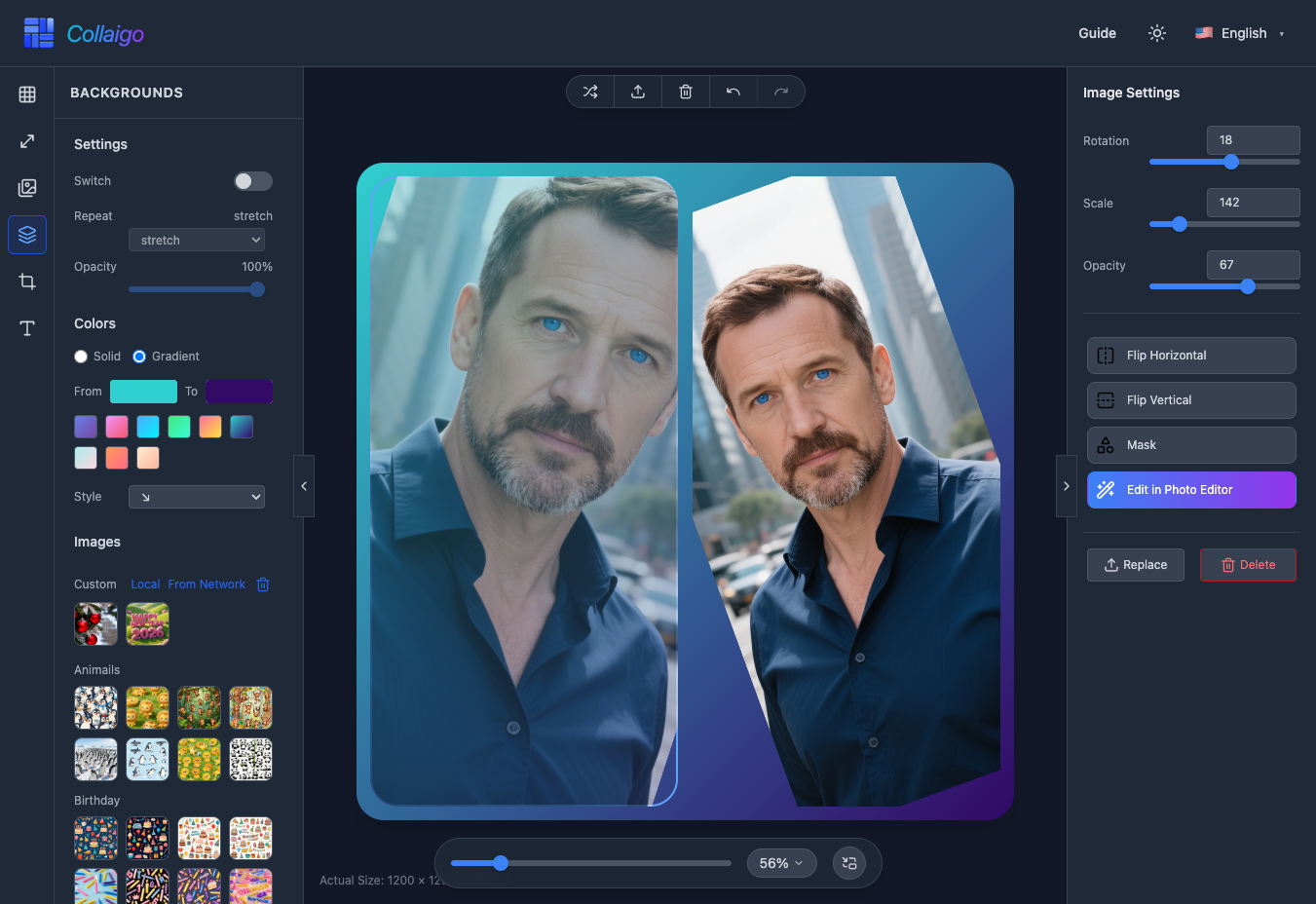The width and height of the screenshot is (1316, 904).
Task: Choose the peach gradient preset swatch
Action: click(x=148, y=458)
